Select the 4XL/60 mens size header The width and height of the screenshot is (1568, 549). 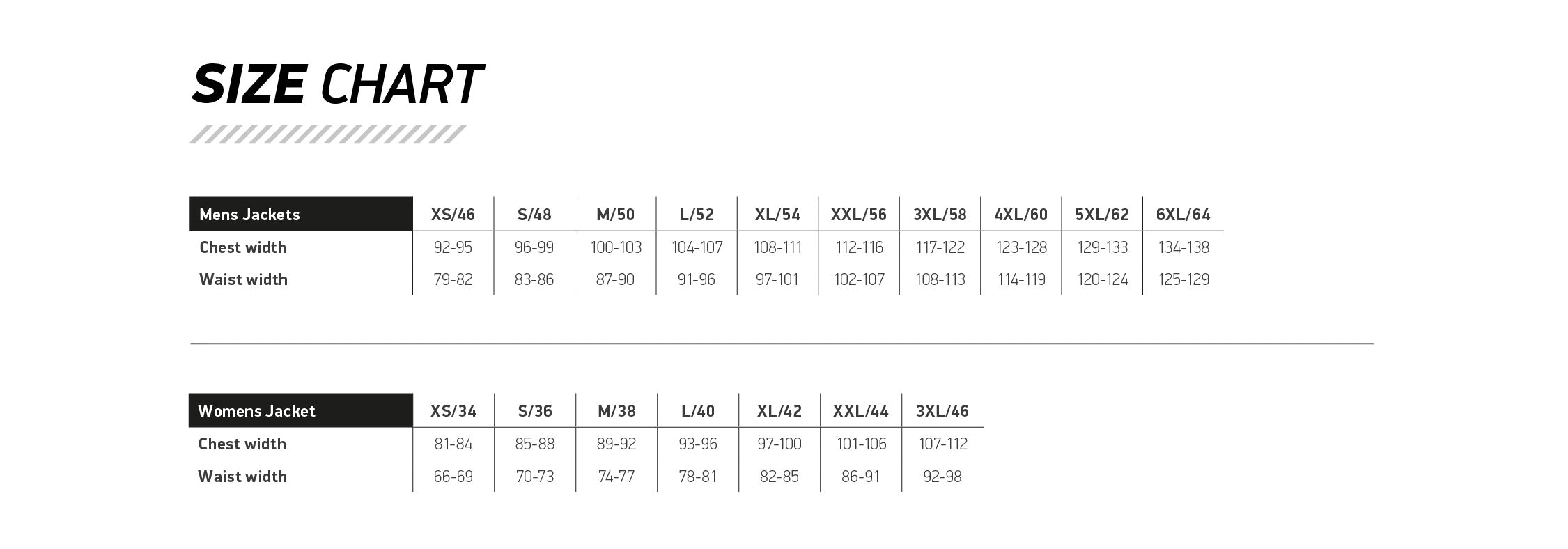[x=1020, y=215]
